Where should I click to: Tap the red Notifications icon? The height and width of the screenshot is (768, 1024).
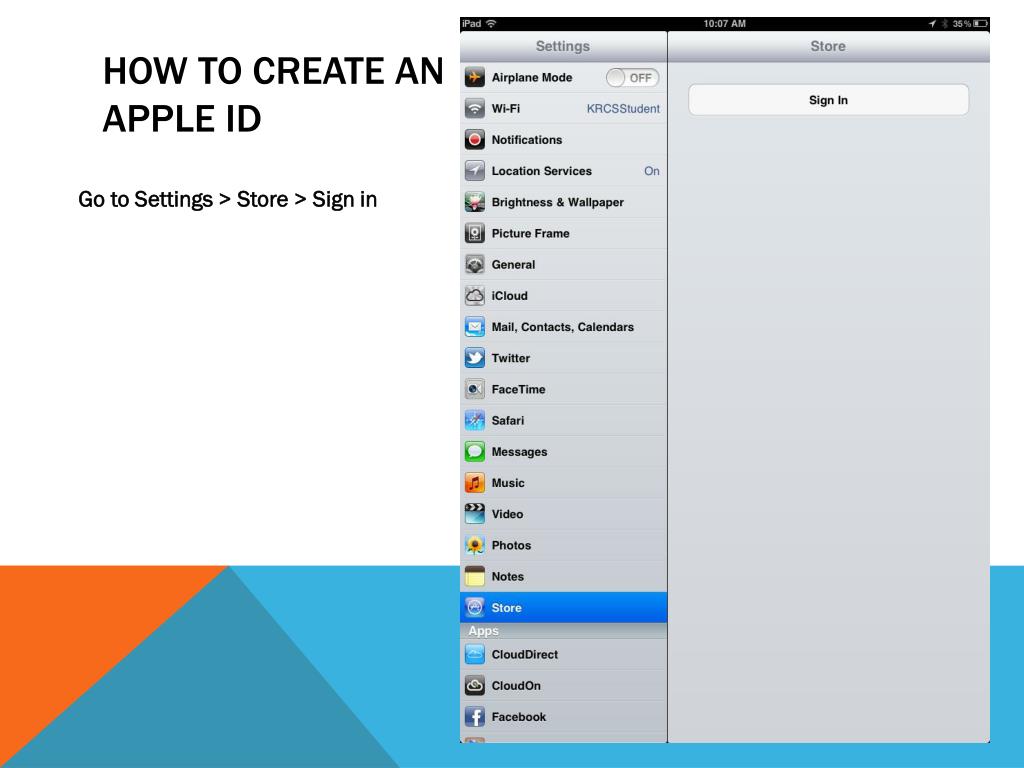(x=475, y=140)
